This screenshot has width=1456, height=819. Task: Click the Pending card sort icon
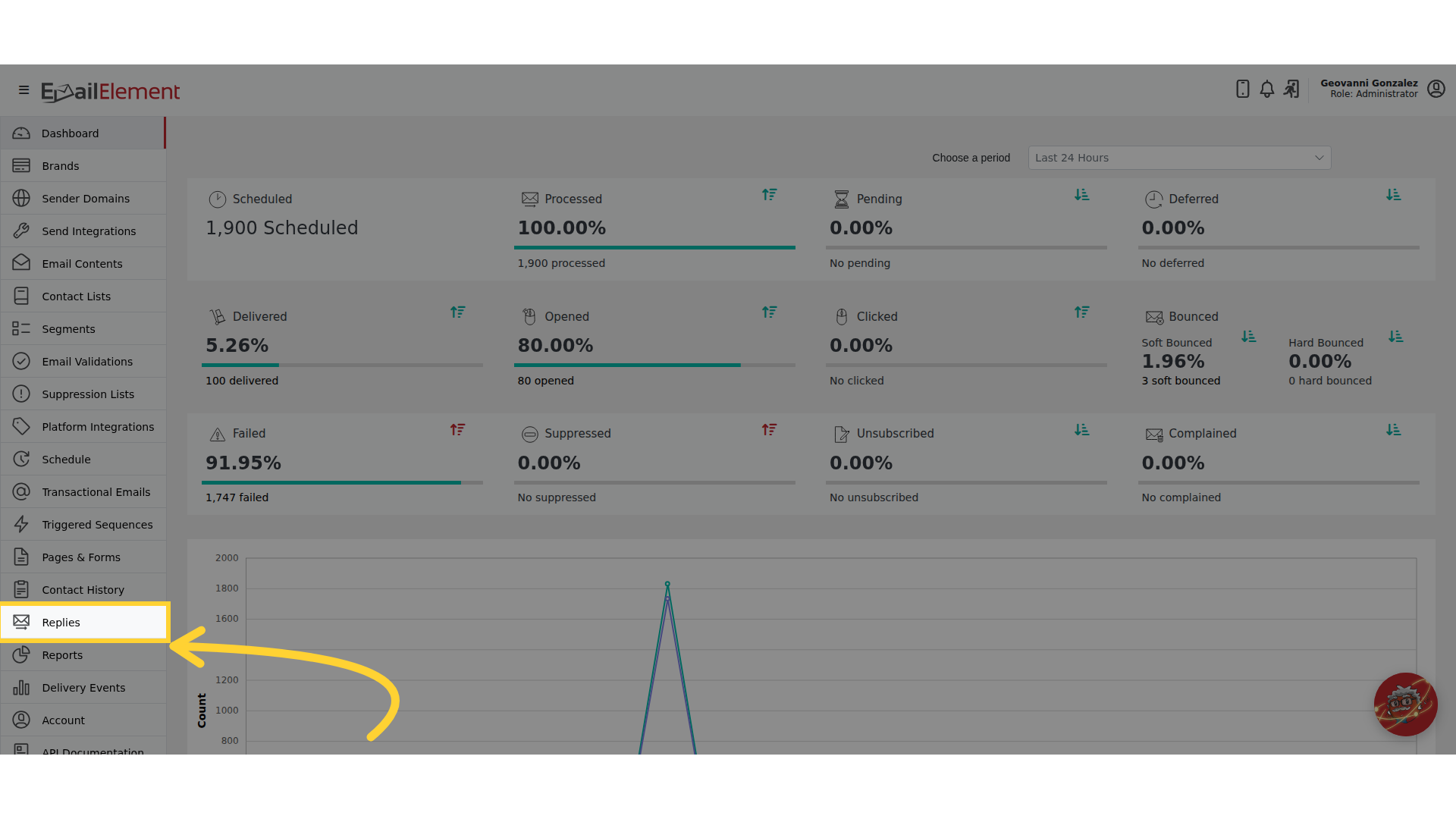point(1082,195)
